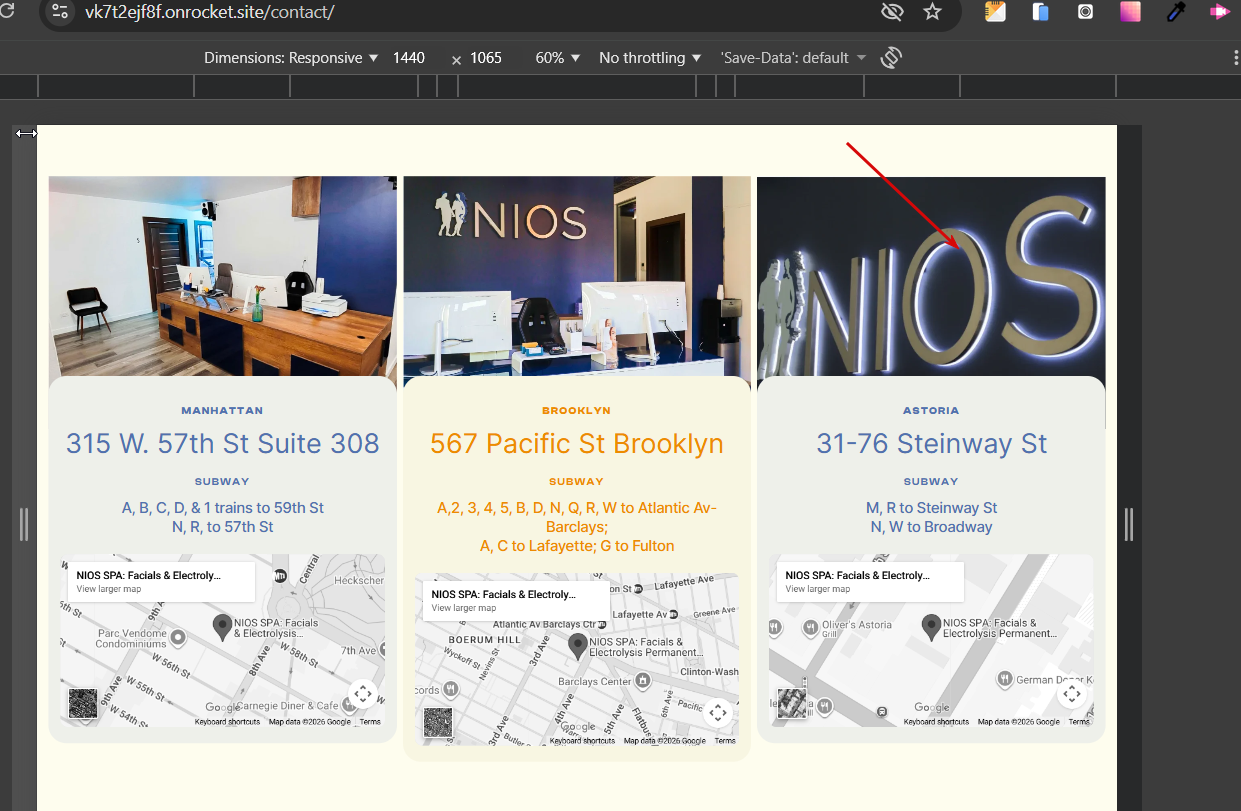The image size is (1241, 811).
Task: Click the address bar URL text
Action: tap(209, 12)
